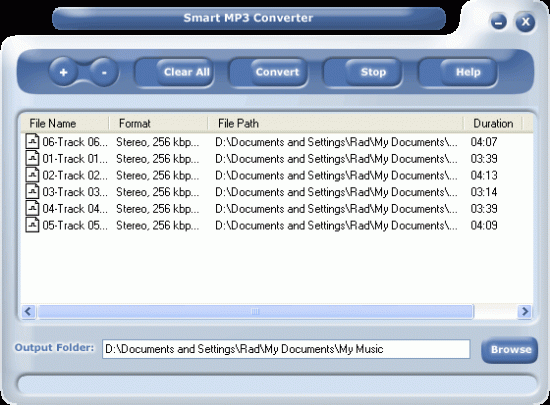This screenshot has width=550, height=405.
Task: Click the horizontal scrollbar thumb
Action: (255, 311)
